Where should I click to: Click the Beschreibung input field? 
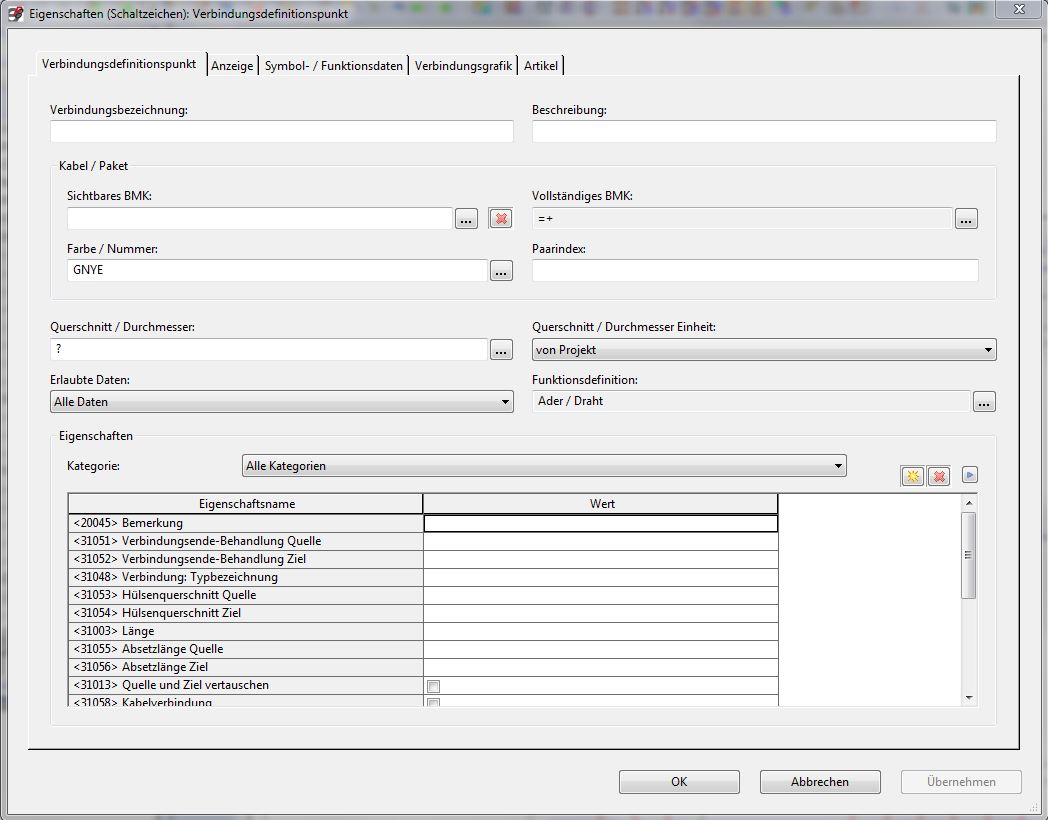coord(764,131)
